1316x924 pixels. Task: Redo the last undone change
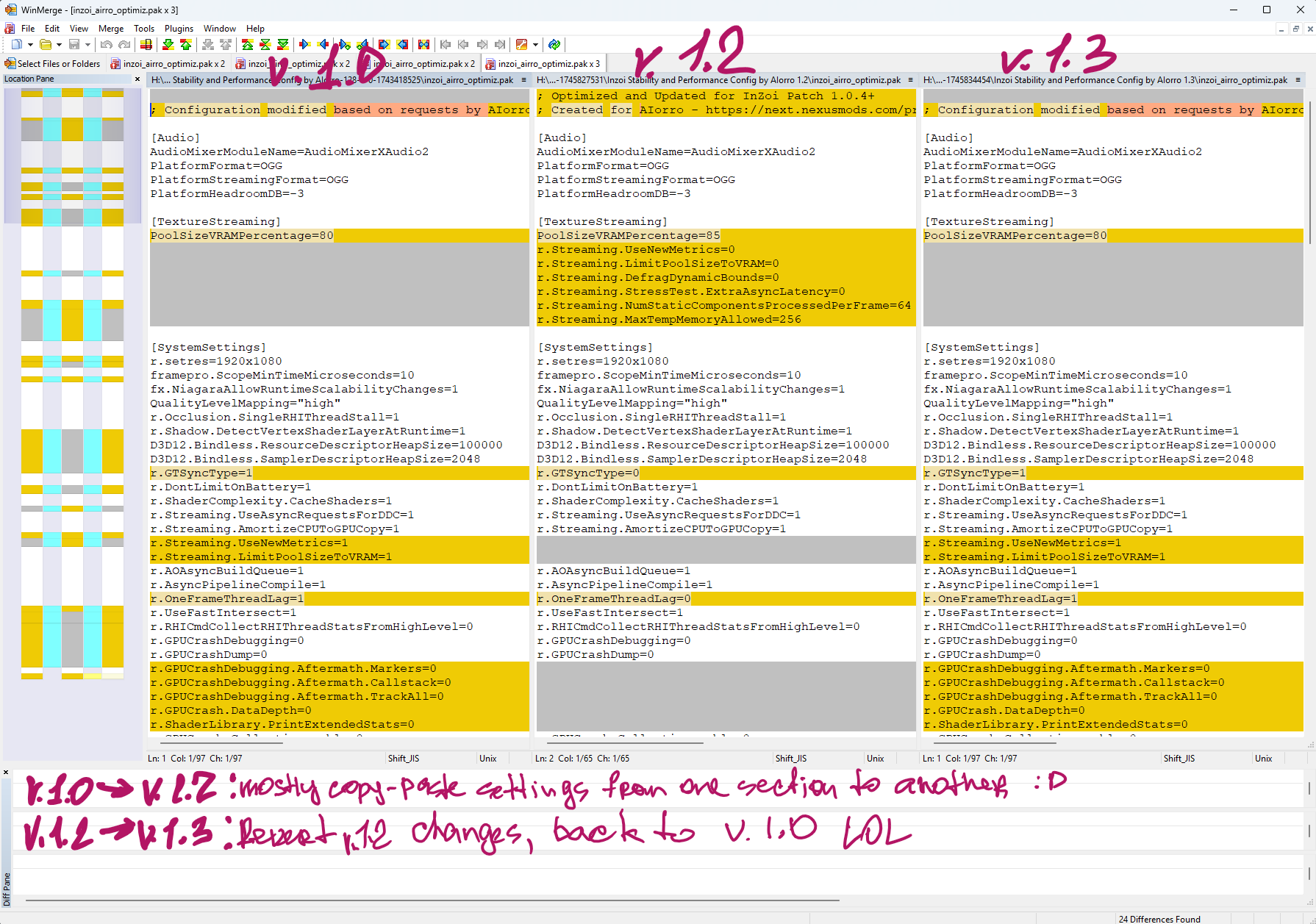(x=124, y=45)
